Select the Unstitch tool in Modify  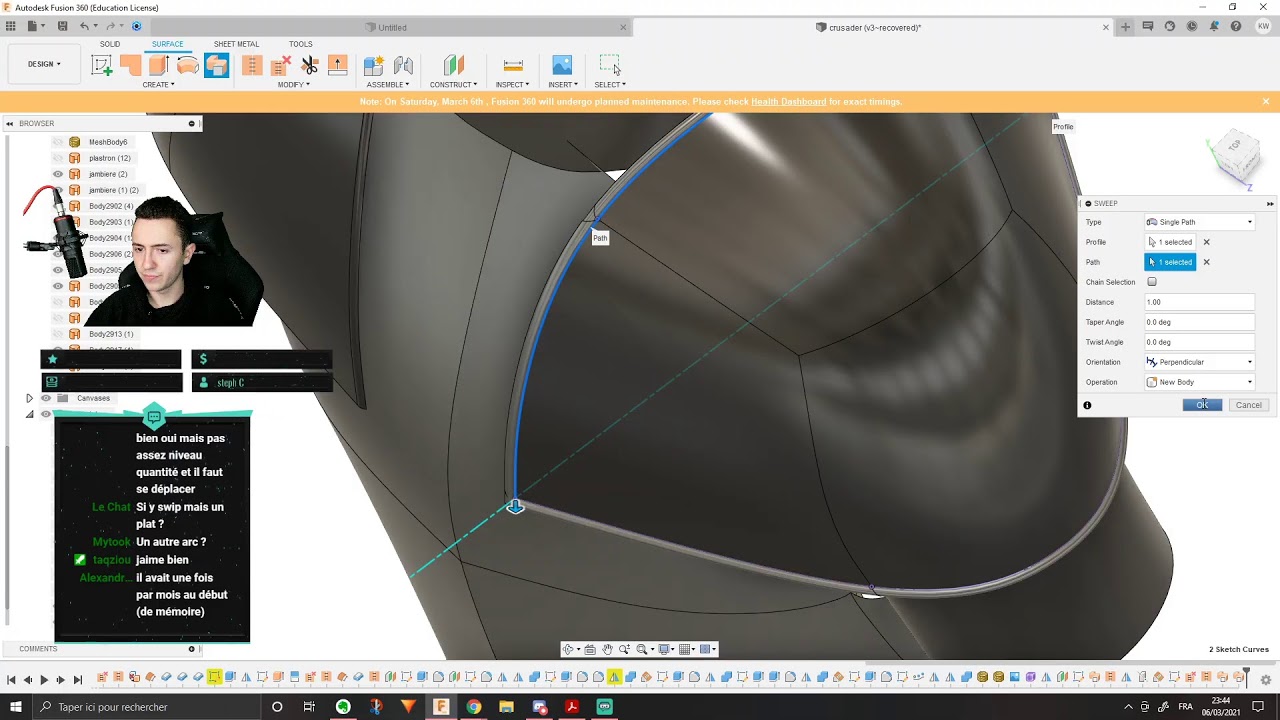[x=281, y=65]
